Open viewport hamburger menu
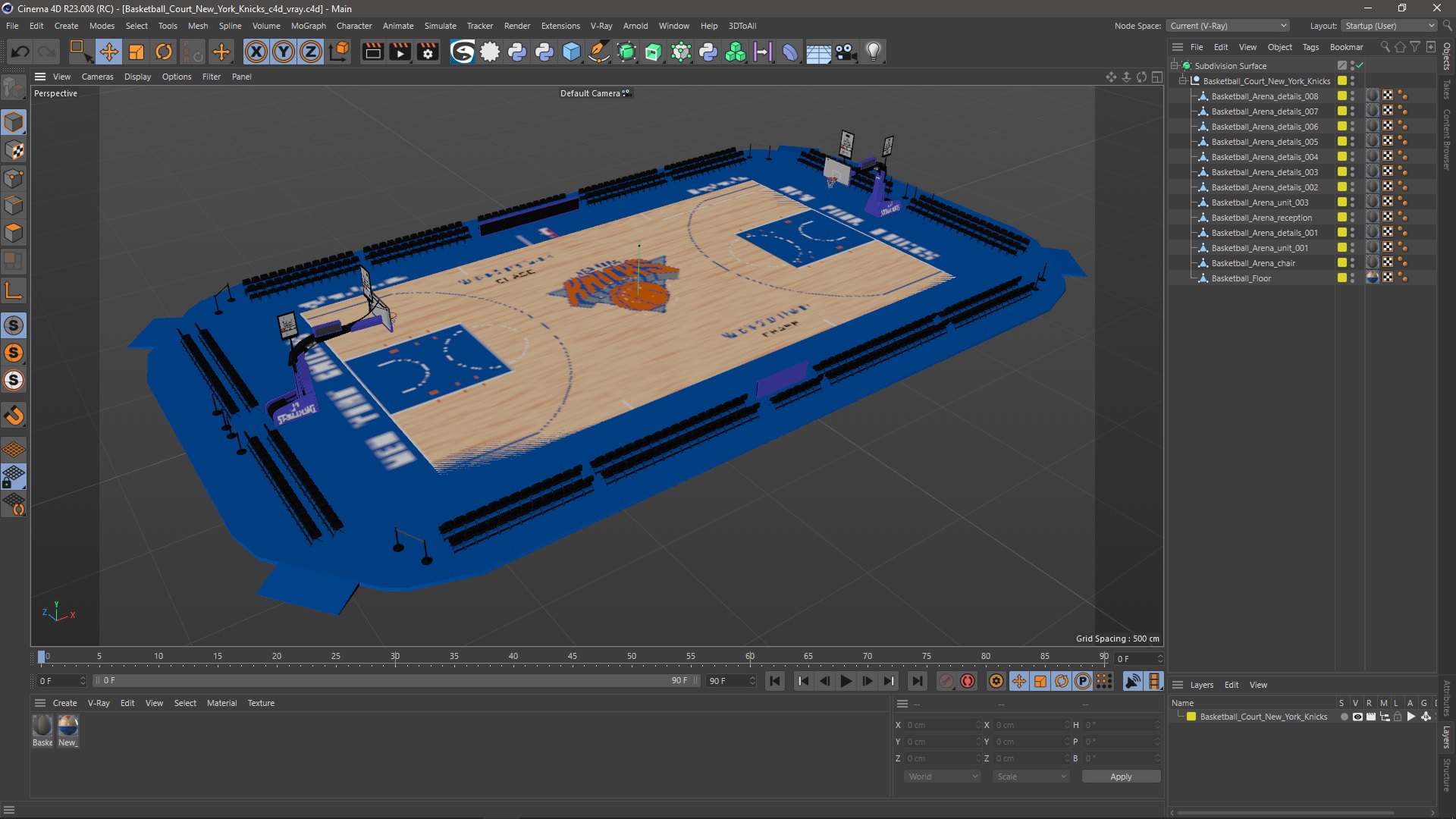Image resolution: width=1456 pixels, height=819 pixels. [40, 77]
